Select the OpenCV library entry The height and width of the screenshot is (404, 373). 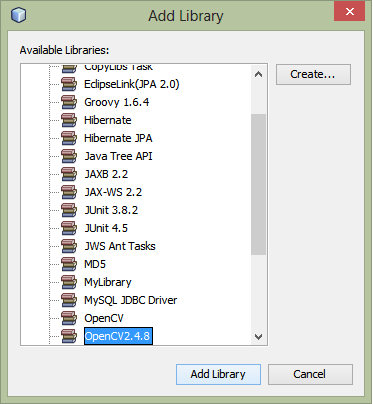click(104, 318)
